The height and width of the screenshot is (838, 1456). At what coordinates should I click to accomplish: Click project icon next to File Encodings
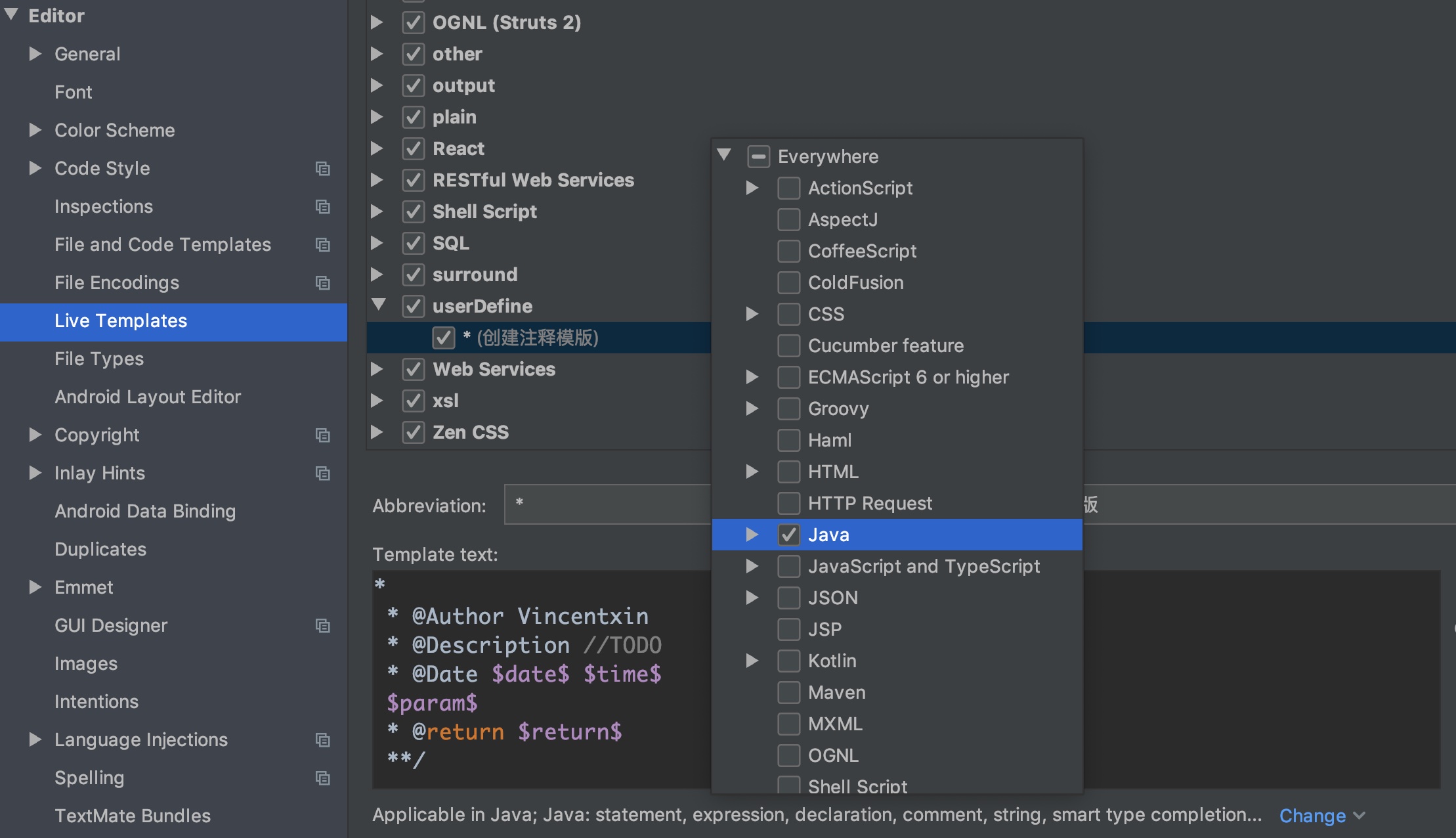pos(322,283)
